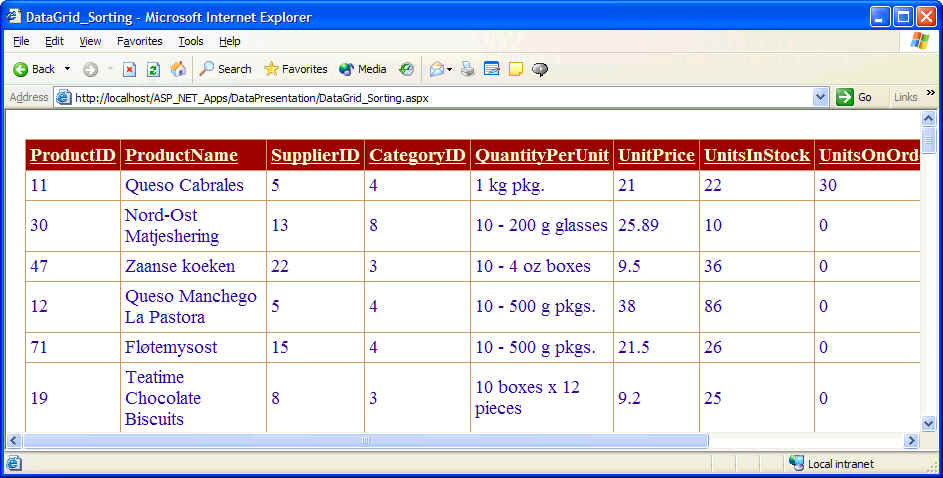
Task: Open the Tools menu
Action: click(x=190, y=41)
